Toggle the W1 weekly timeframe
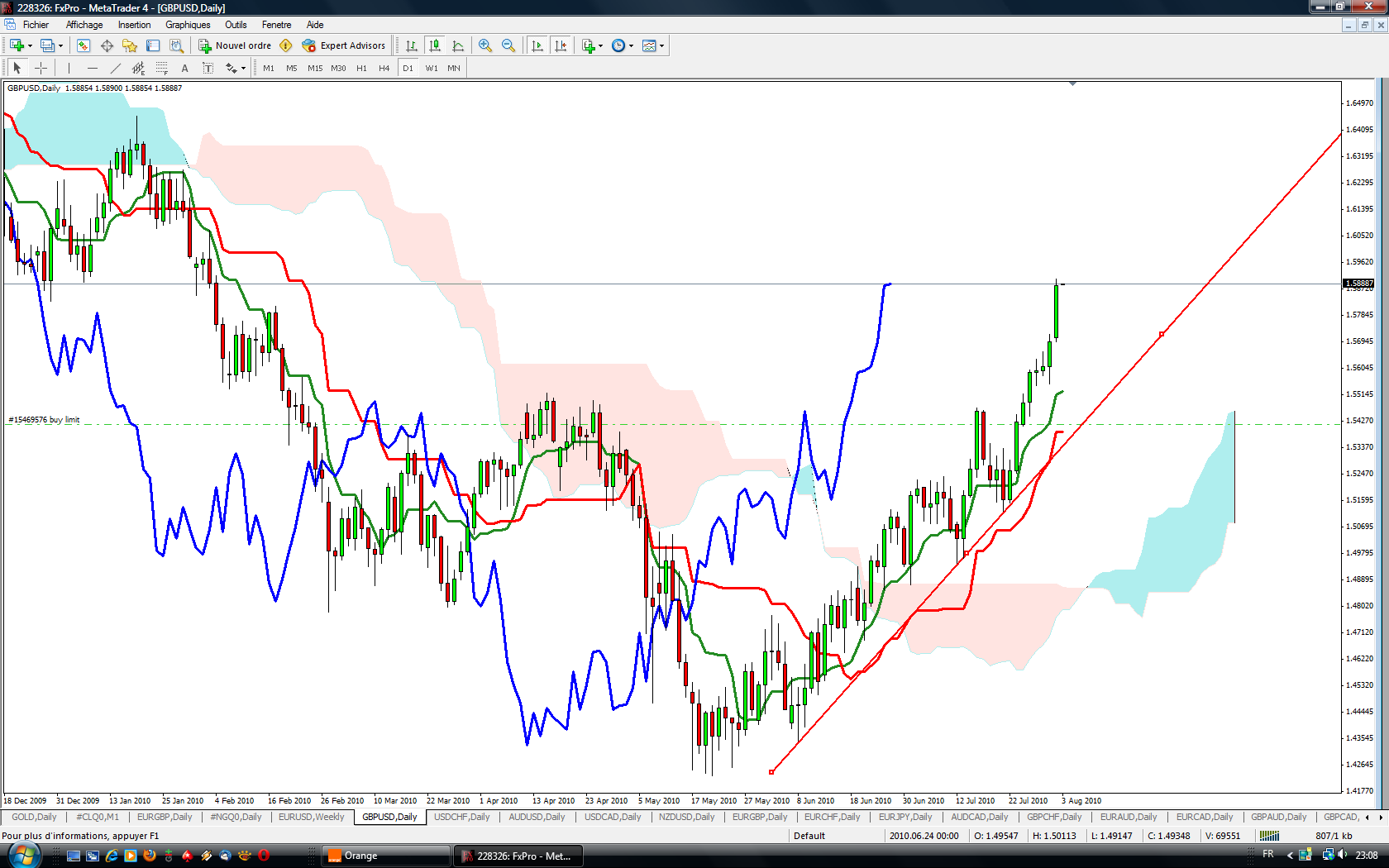Image resolution: width=1389 pixels, height=868 pixels. 432,68
